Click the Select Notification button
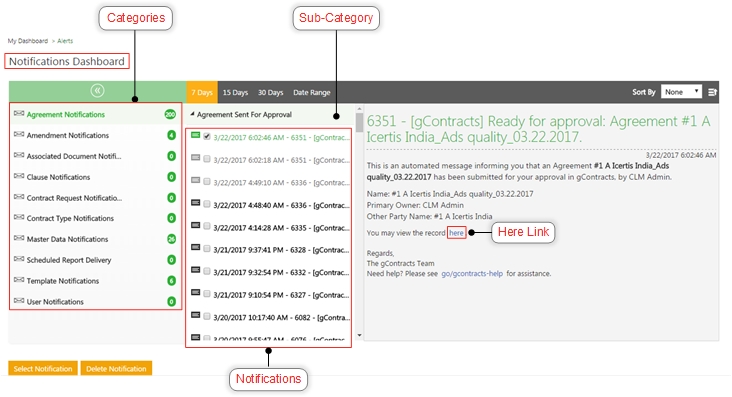732x397 pixels. click(x=43, y=369)
